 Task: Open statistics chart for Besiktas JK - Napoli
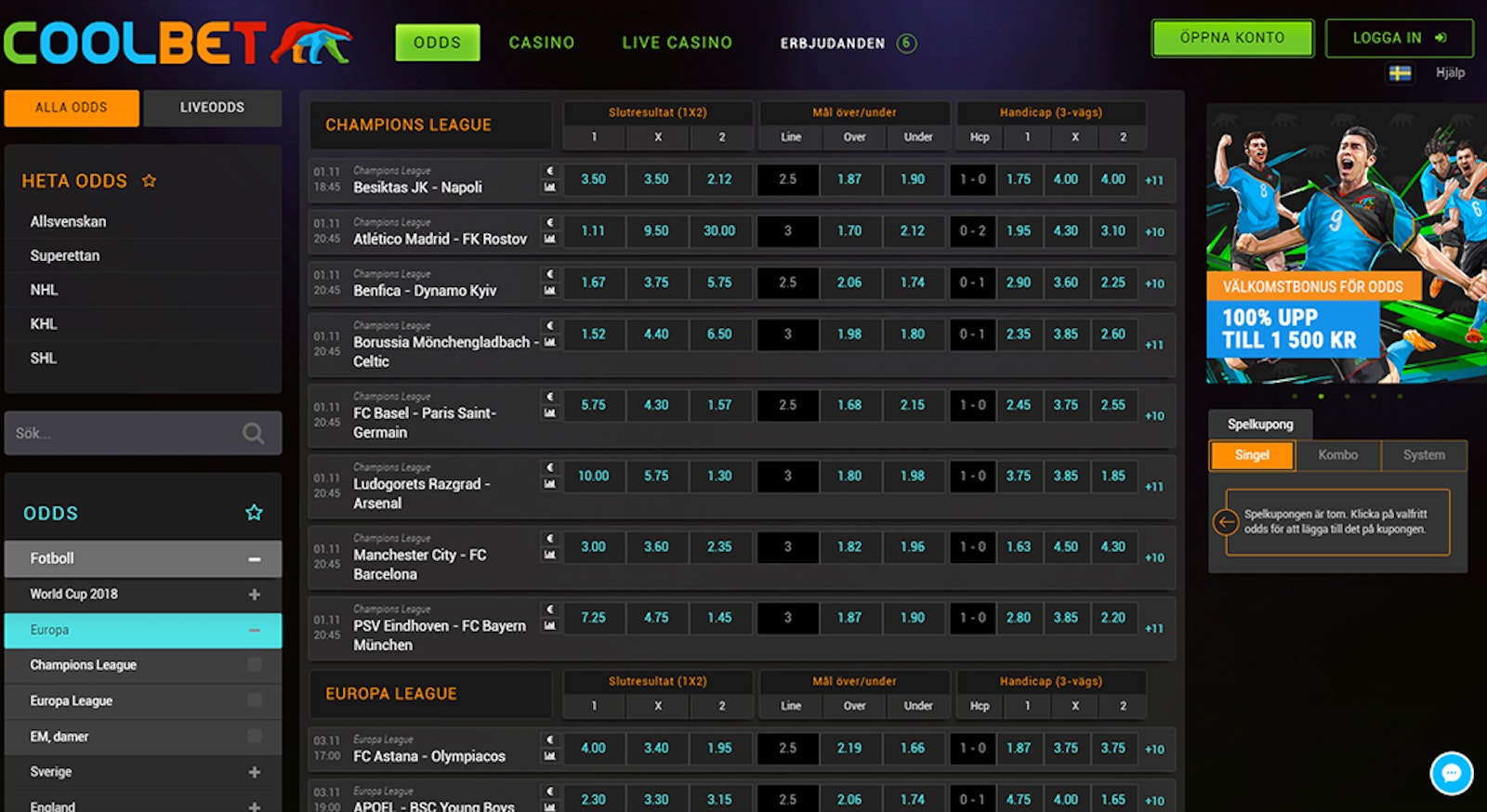550,188
